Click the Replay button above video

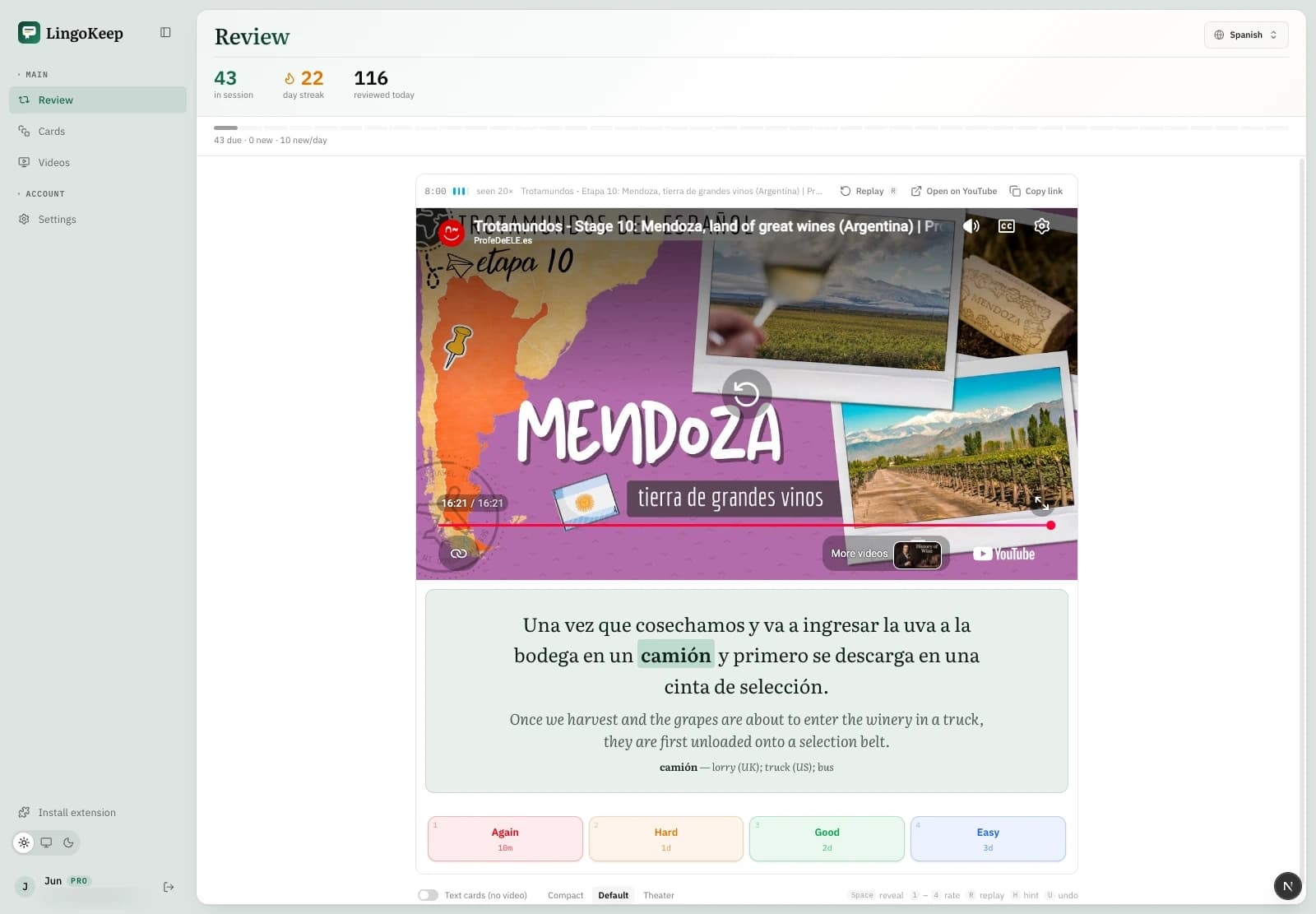868,191
